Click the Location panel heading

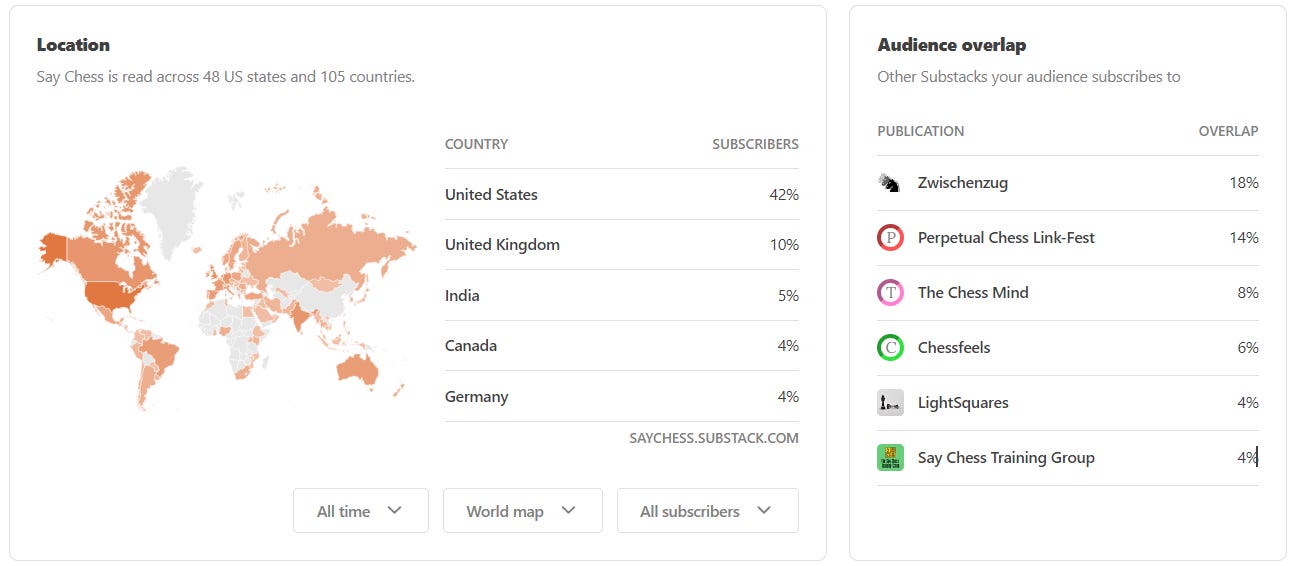(73, 45)
